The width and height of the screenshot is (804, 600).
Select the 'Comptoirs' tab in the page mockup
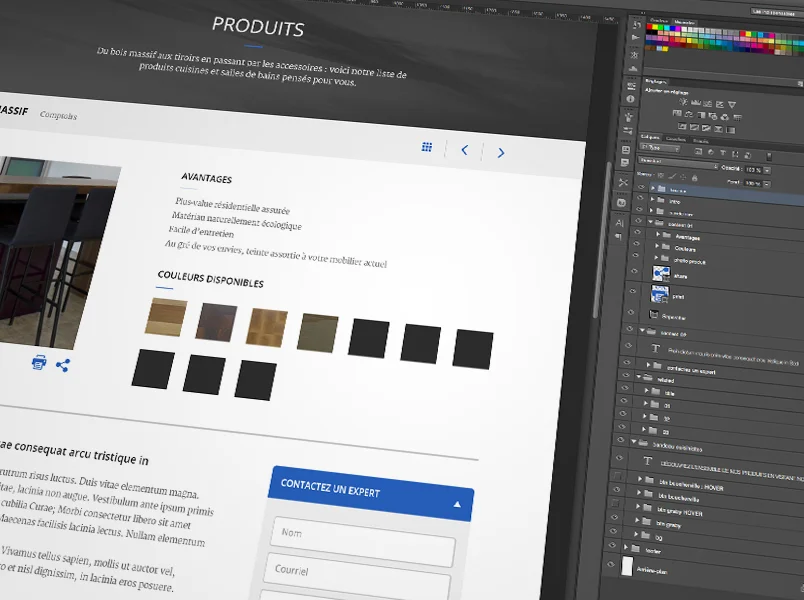click(x=58, y=115)
